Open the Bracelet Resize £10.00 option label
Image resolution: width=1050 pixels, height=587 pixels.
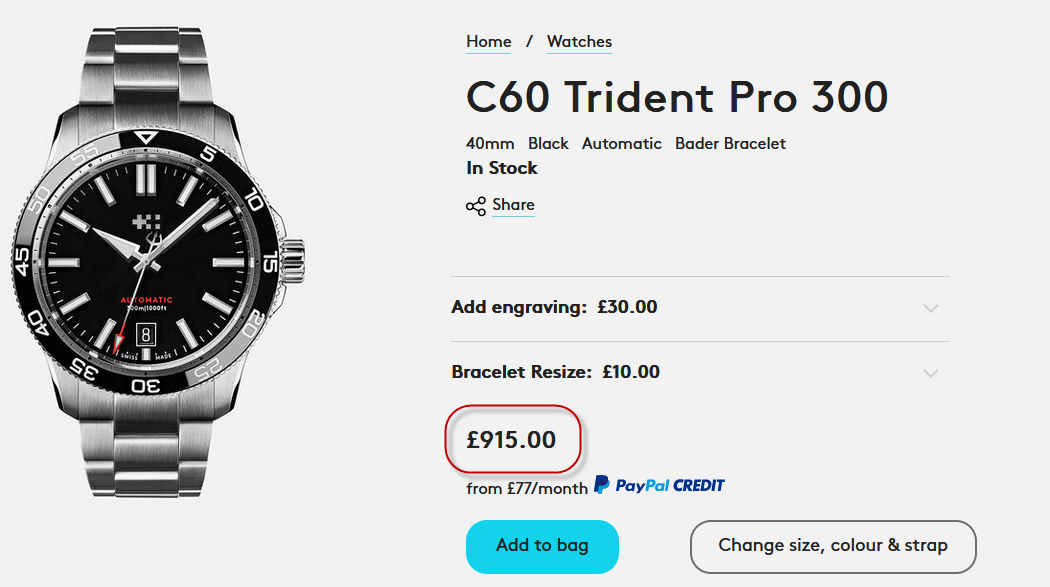[555, 372]
